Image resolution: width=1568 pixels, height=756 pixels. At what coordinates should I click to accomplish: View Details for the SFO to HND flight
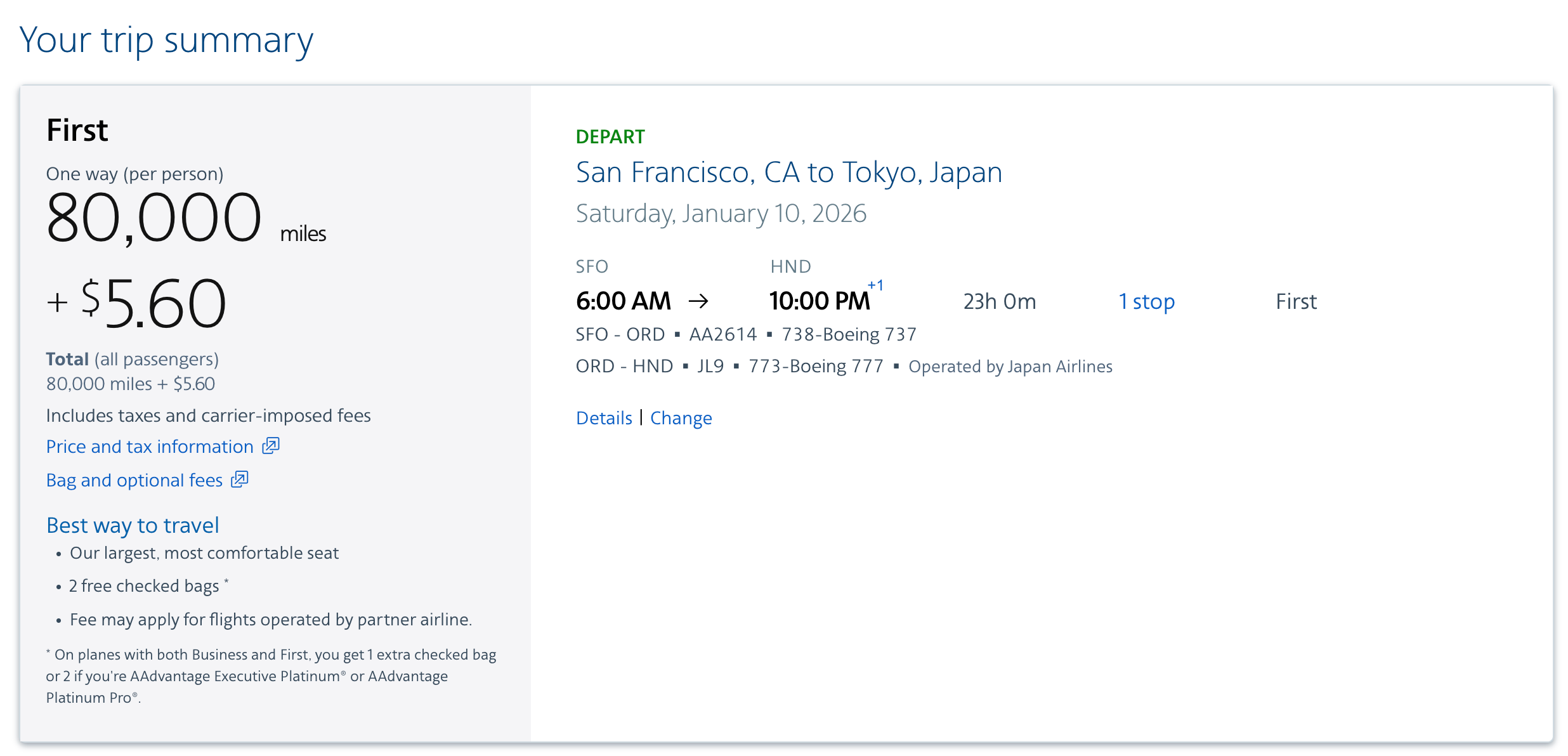point(603,417)
